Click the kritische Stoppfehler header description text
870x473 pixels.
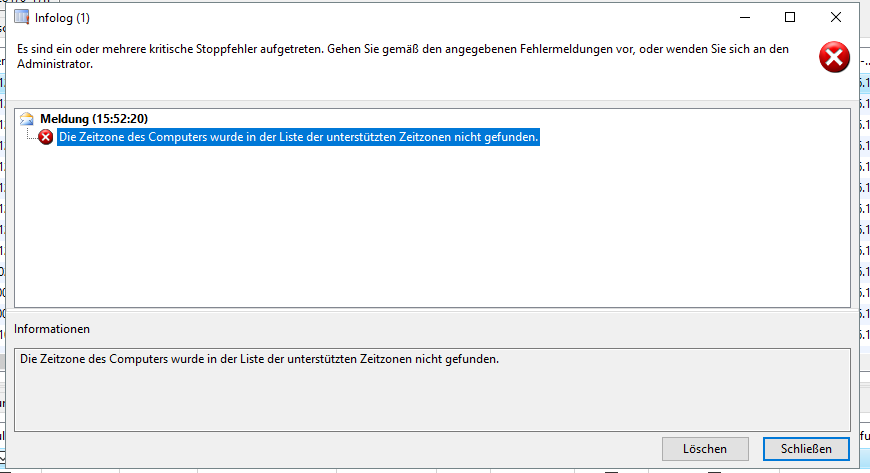[x=400, y=49]
